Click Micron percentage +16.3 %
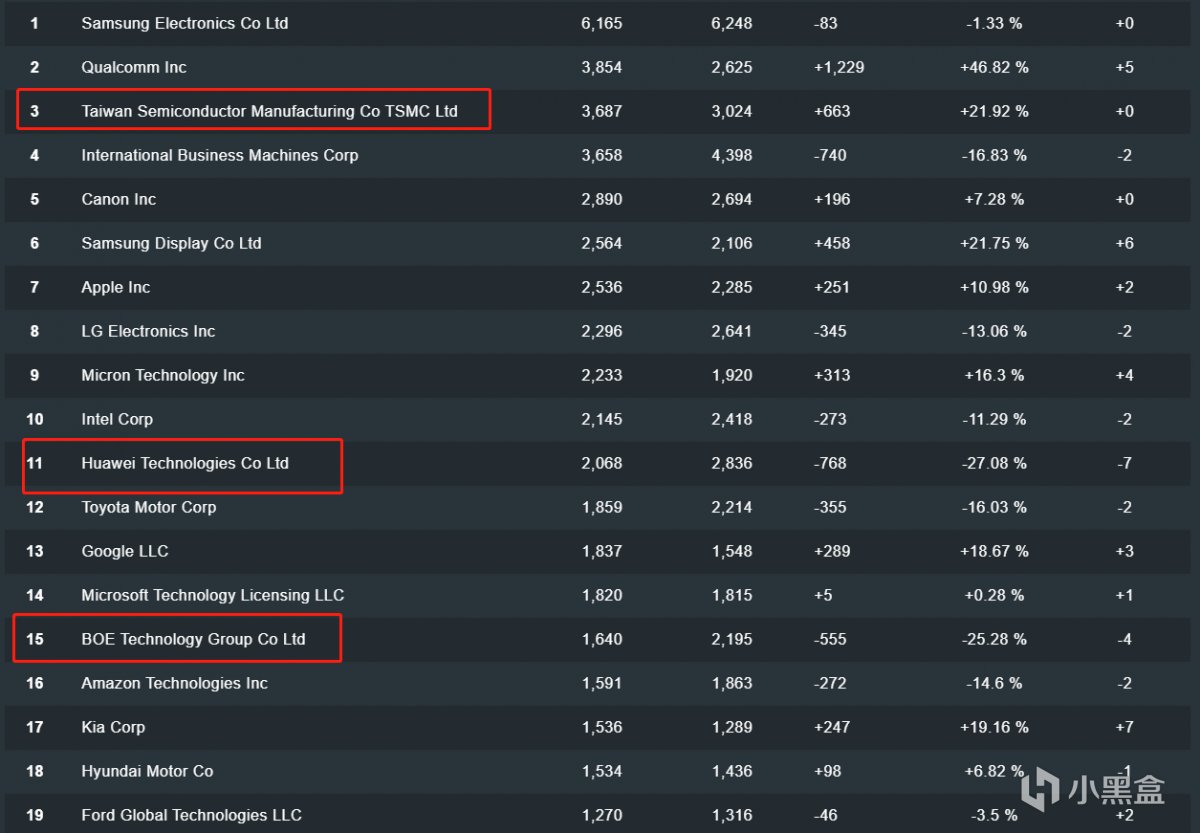This screenshot has width=1200, height=833. pos(994,375)
